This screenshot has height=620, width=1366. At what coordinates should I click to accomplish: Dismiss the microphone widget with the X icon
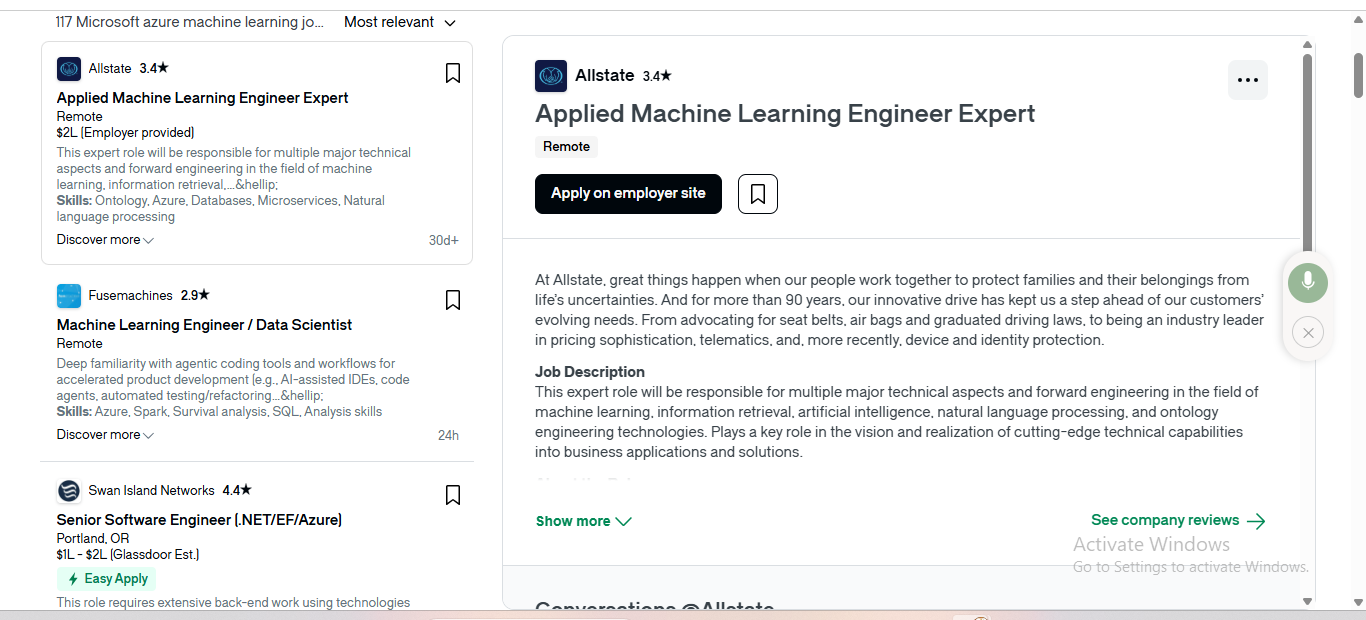(1307, 332)
